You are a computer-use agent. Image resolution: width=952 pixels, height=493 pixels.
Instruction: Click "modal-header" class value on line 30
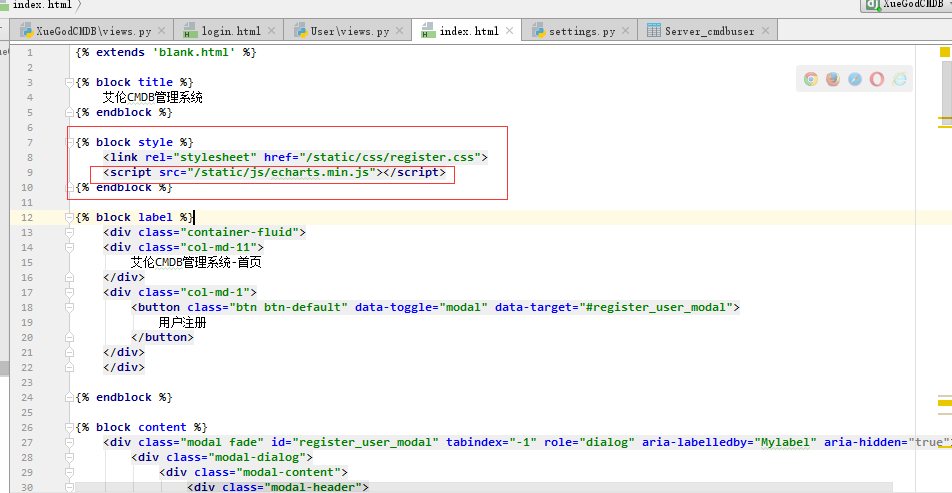point(313,488)
